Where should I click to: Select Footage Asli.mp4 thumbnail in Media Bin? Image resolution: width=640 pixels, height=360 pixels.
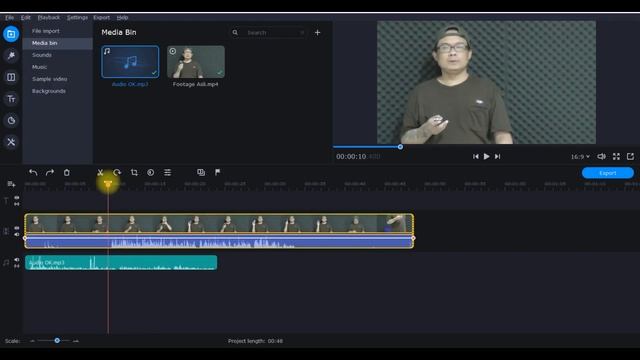[x=196, y=62]
